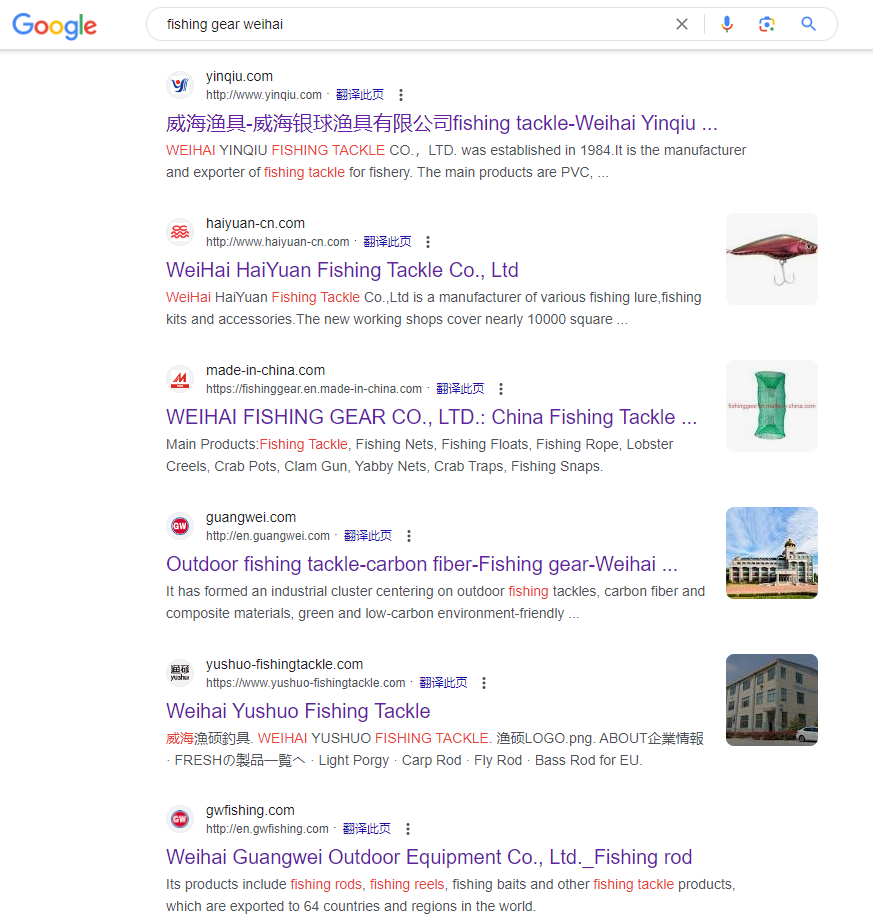Image resolution: width=873 pixels, height=923 pixels.
Task: Open more options for made-in-china.com result
Action: 501,389
